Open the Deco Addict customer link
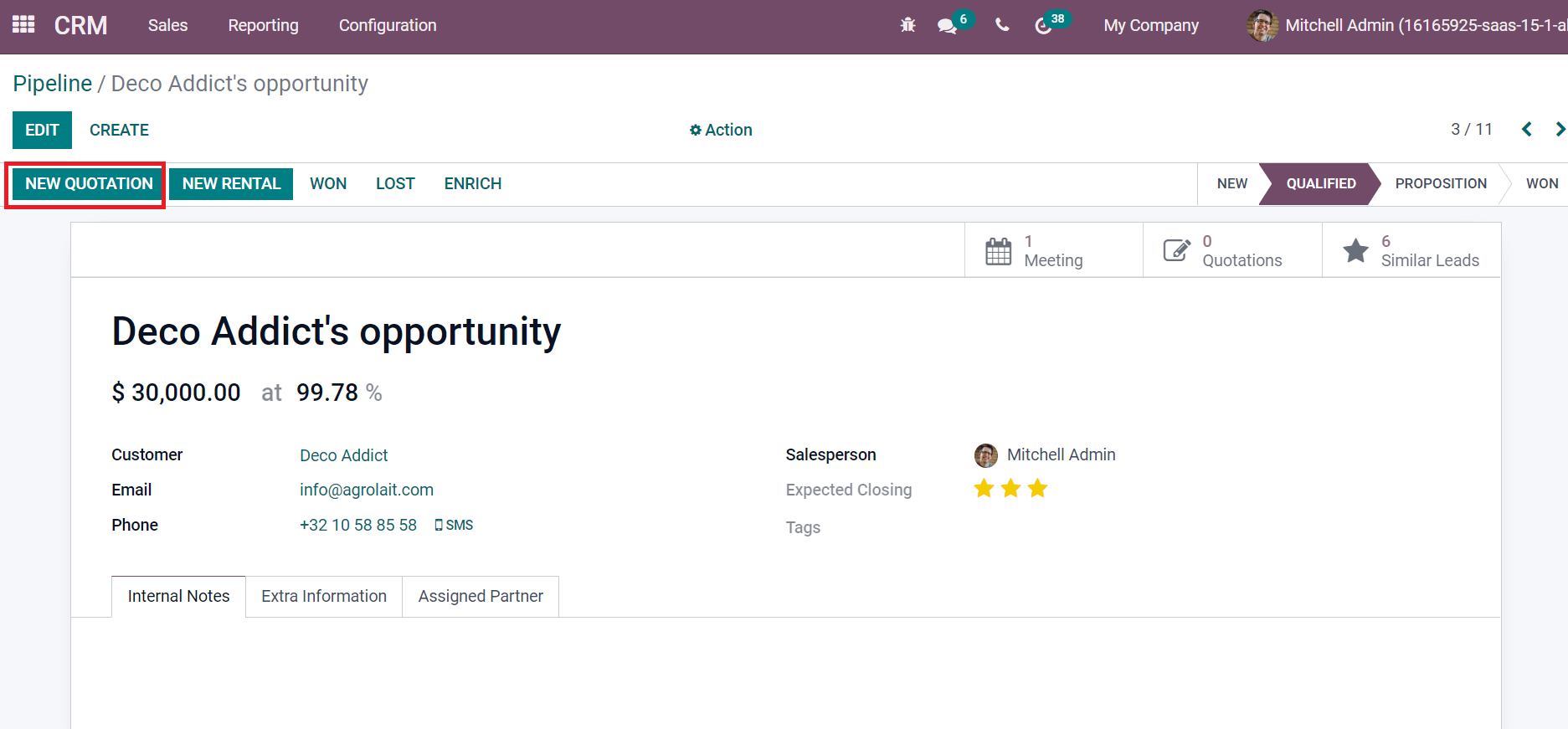 343,455
